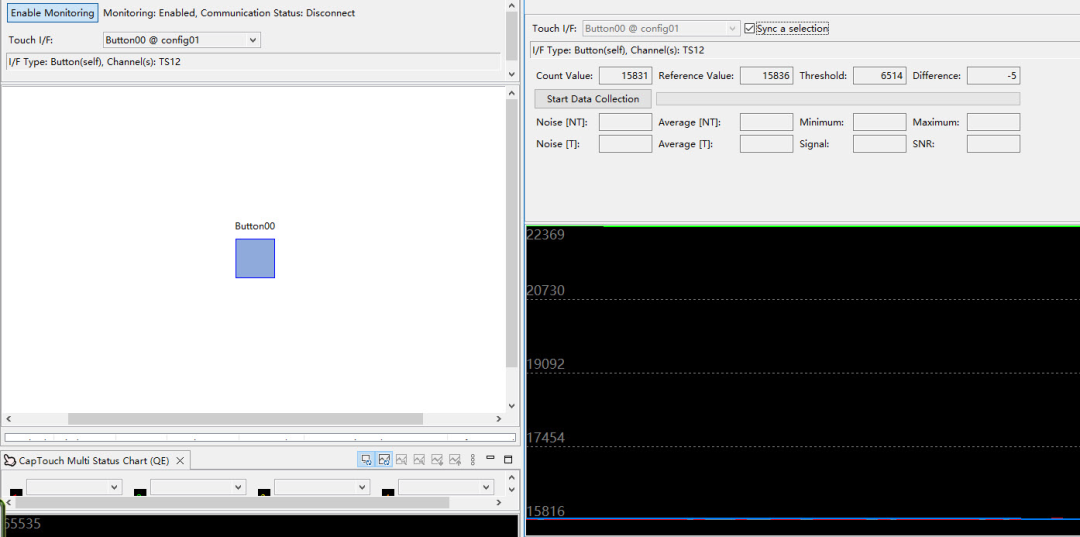Click the 22369 axis label on the graph

point(546,235)
